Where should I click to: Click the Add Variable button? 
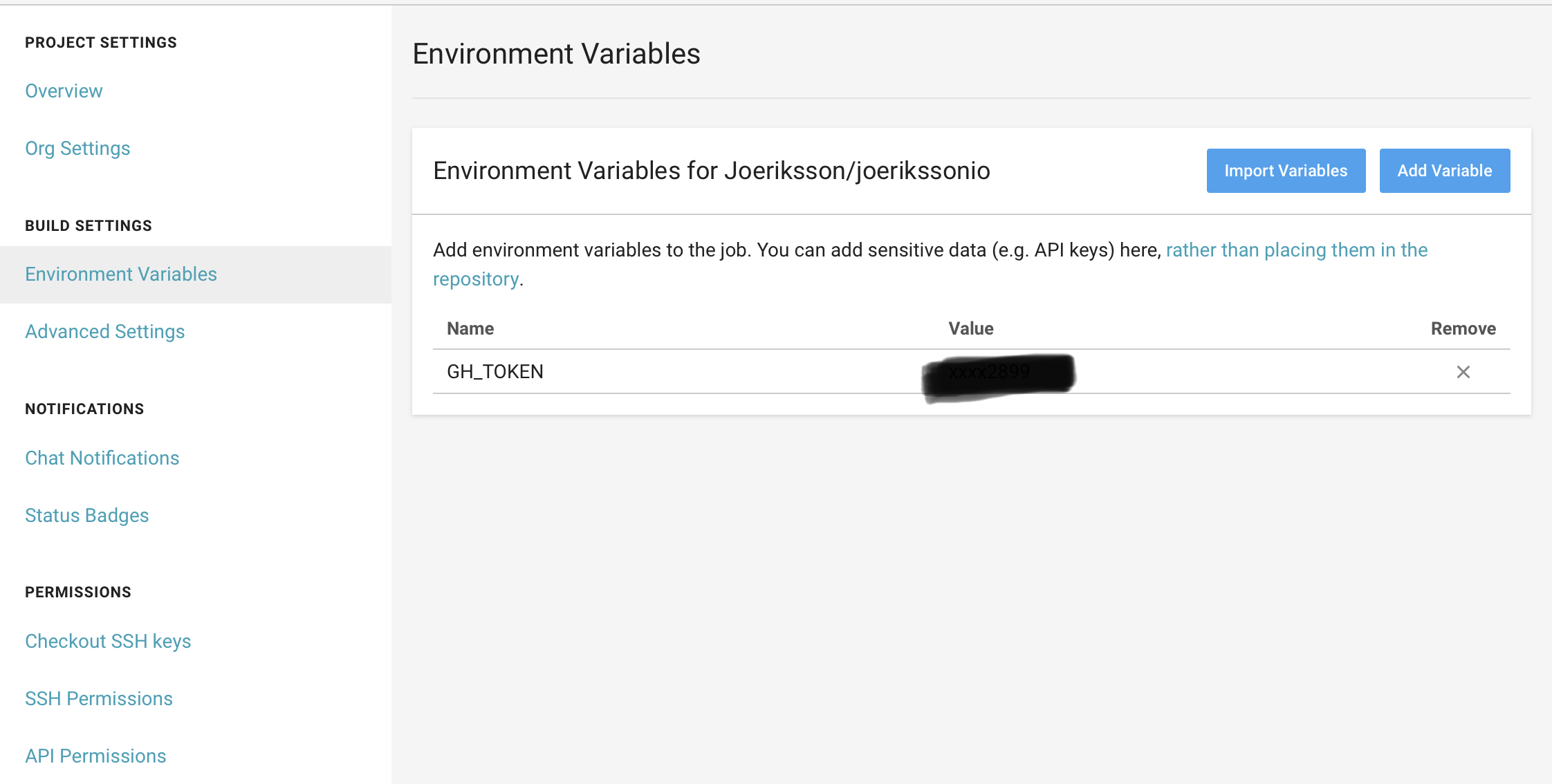[x=1444, y=170]
